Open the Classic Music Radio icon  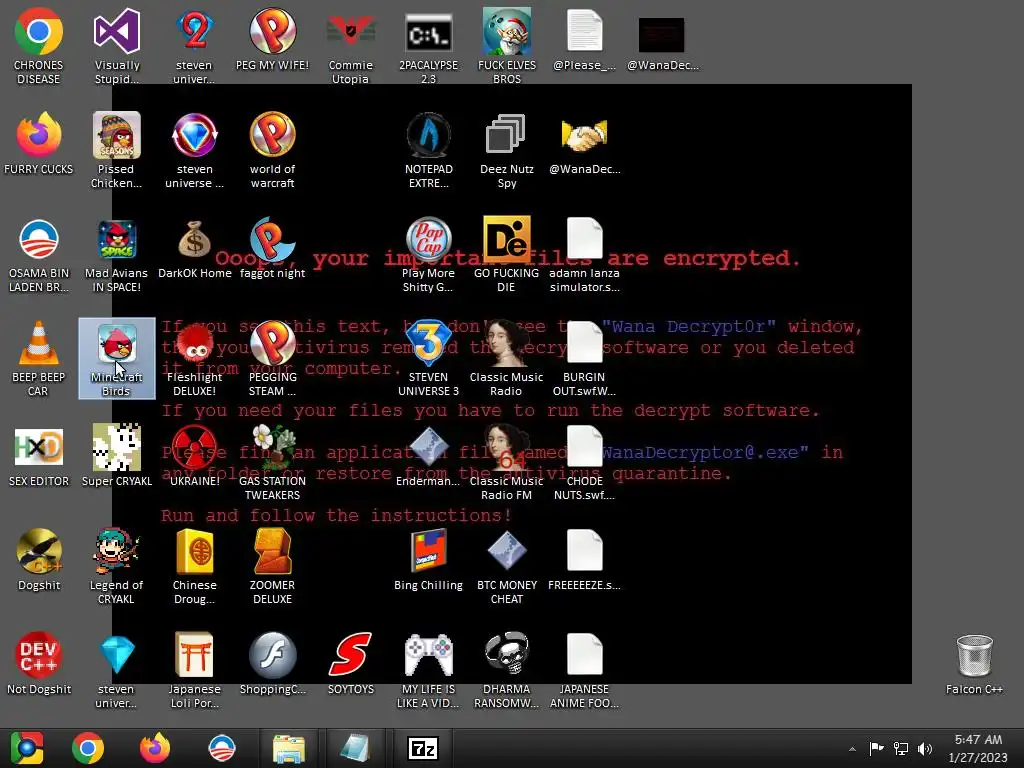coord(506,343)
